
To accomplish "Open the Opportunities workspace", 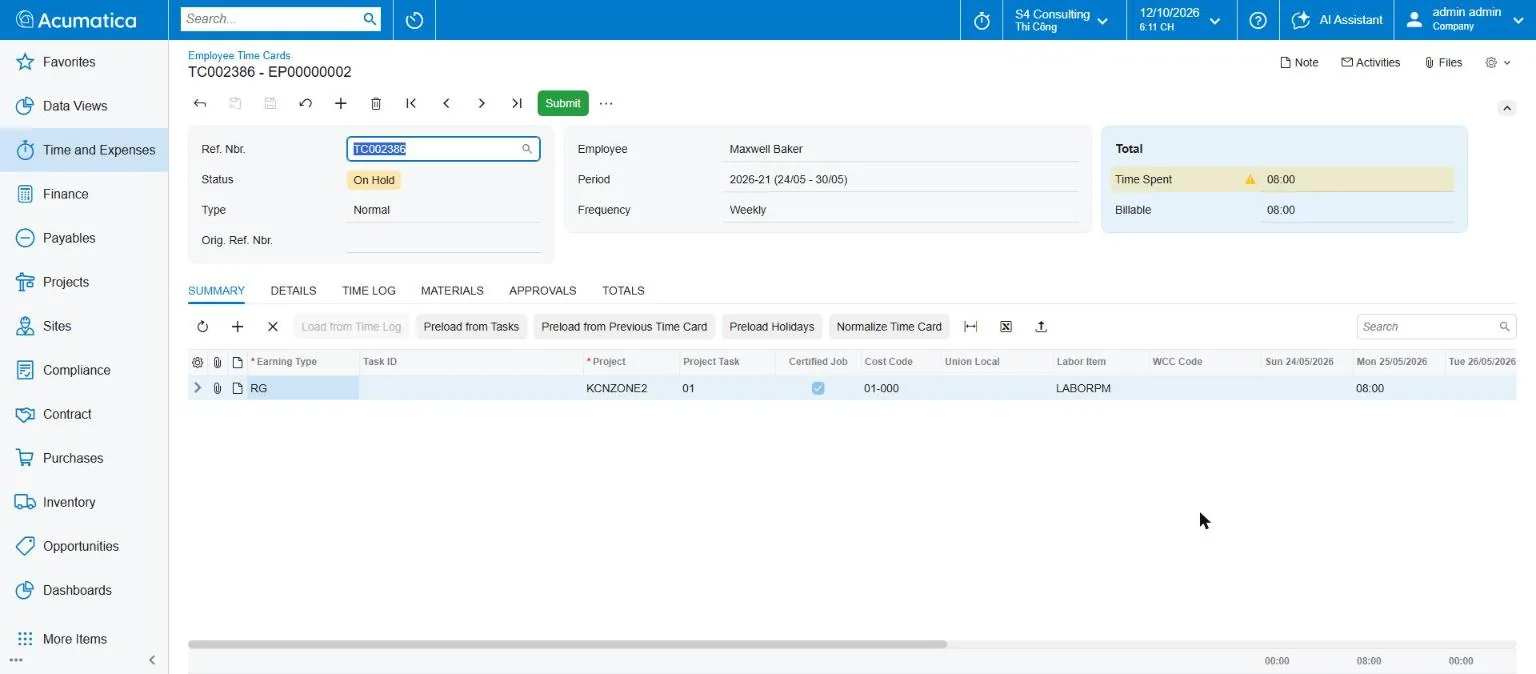I will coord(84,546).
